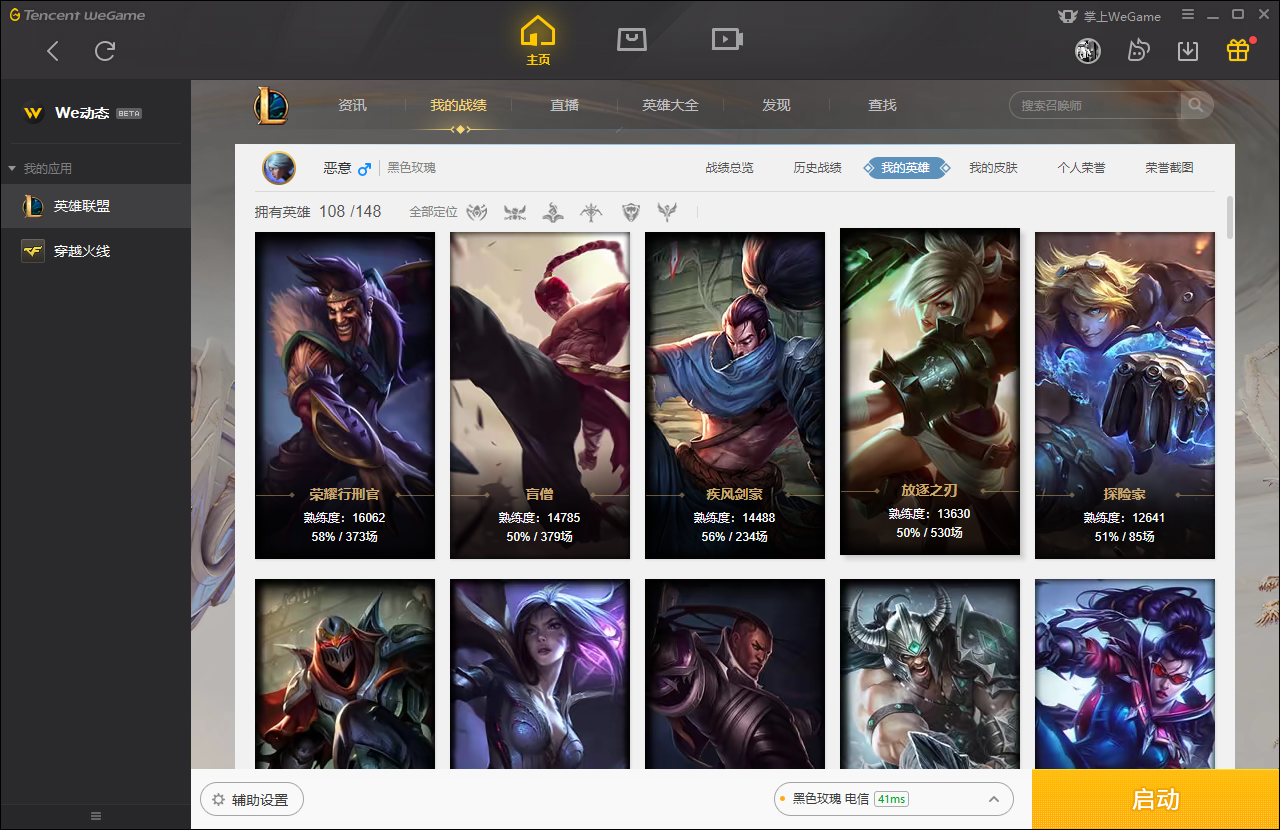This screenshot has height=830, width=1280.
Task: Open the red-glasses female hero card in second row
Action: tap(1125, 674)
